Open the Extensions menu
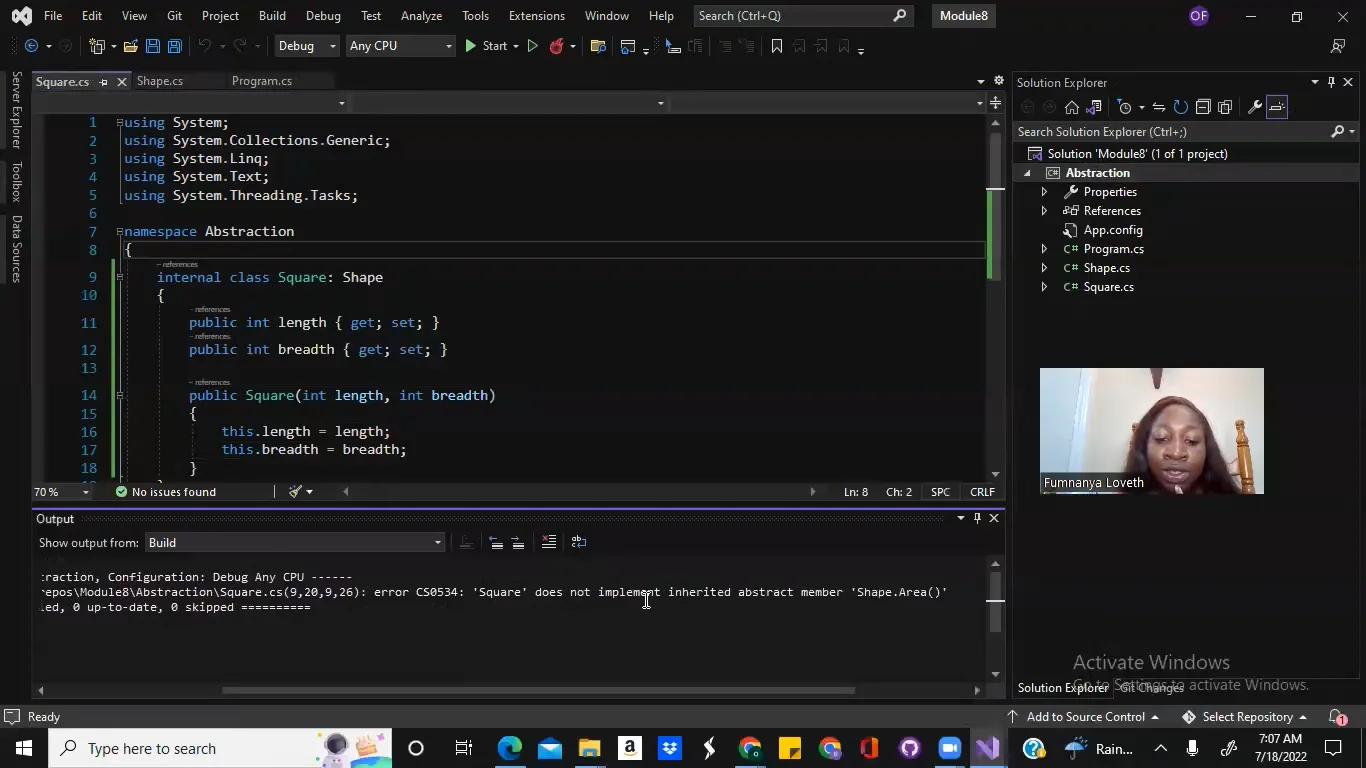This screenshot has height=768, width=1366. [x=536, y=16]
